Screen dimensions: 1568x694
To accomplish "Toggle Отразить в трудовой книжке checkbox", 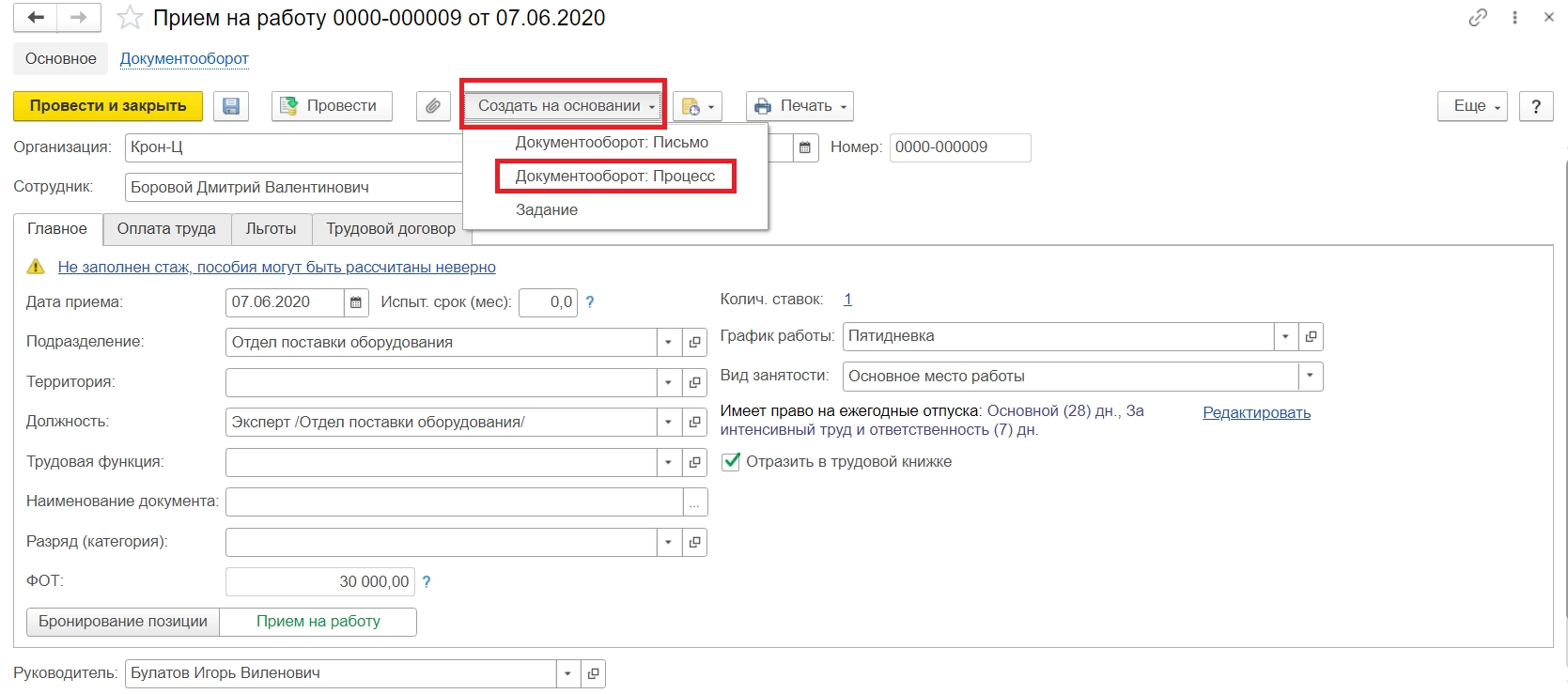I will tap(731, 462).
